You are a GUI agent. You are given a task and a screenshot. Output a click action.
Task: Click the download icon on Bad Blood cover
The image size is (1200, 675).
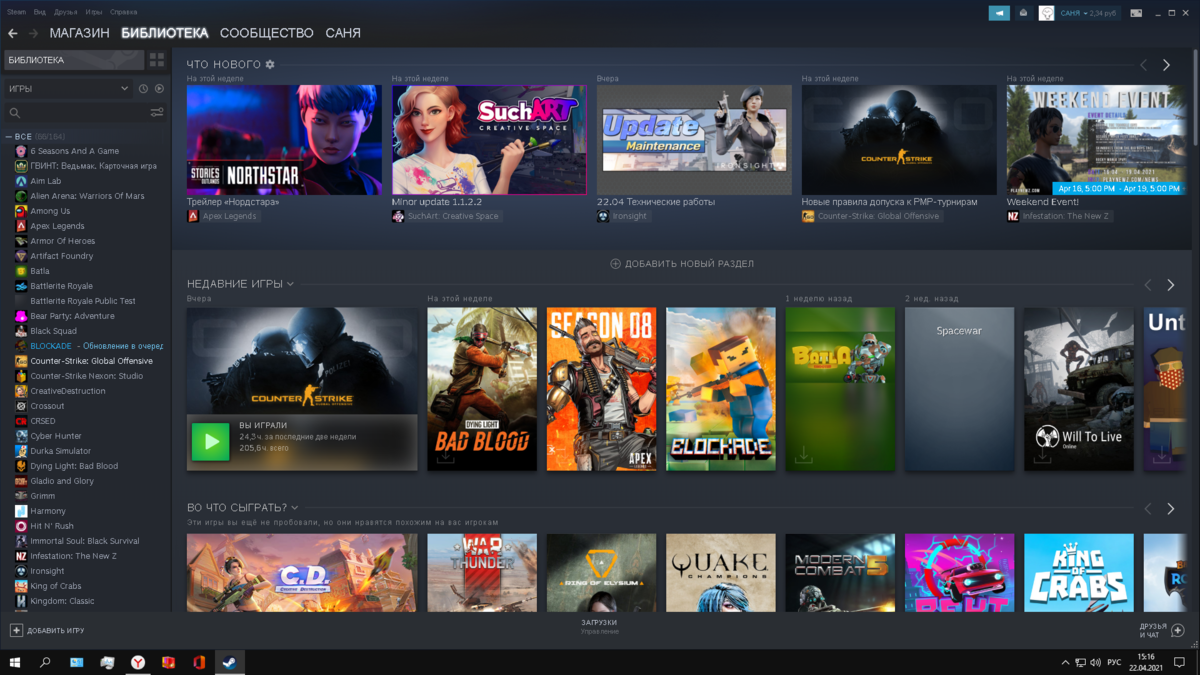pos(446,456)
